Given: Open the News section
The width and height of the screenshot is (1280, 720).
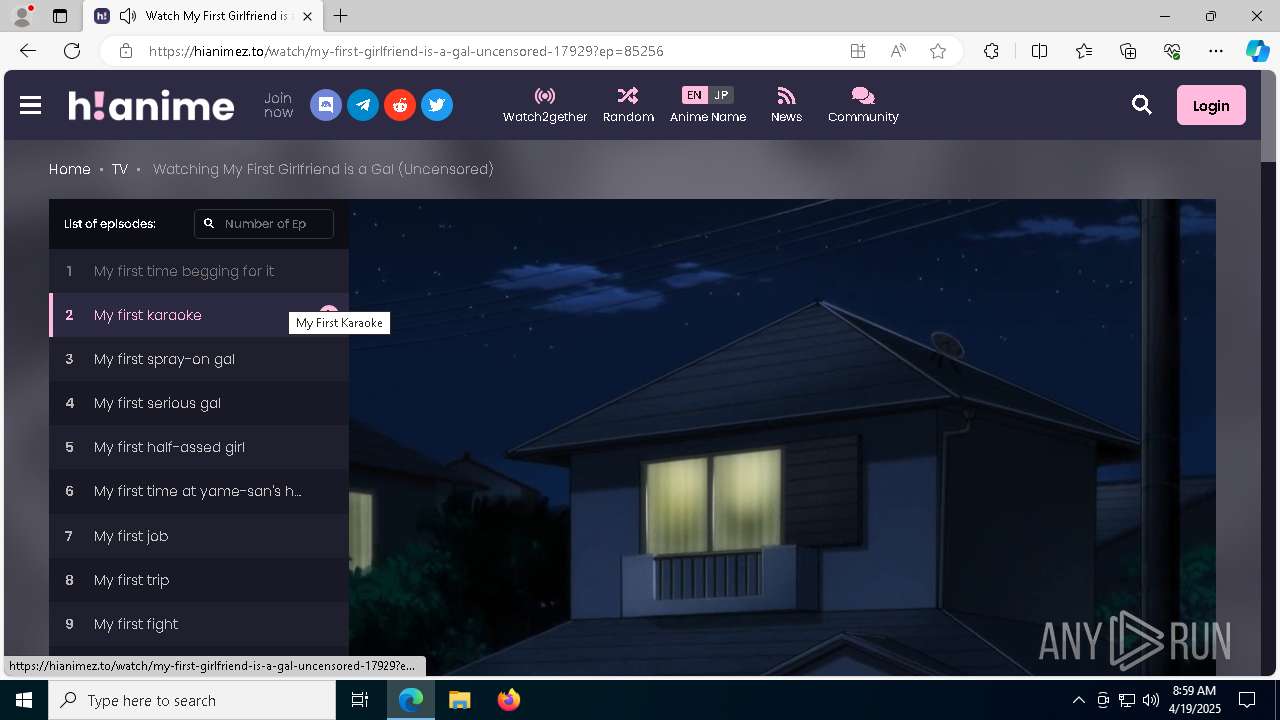Looking at the screenshot, I should (x=786, y=105).
